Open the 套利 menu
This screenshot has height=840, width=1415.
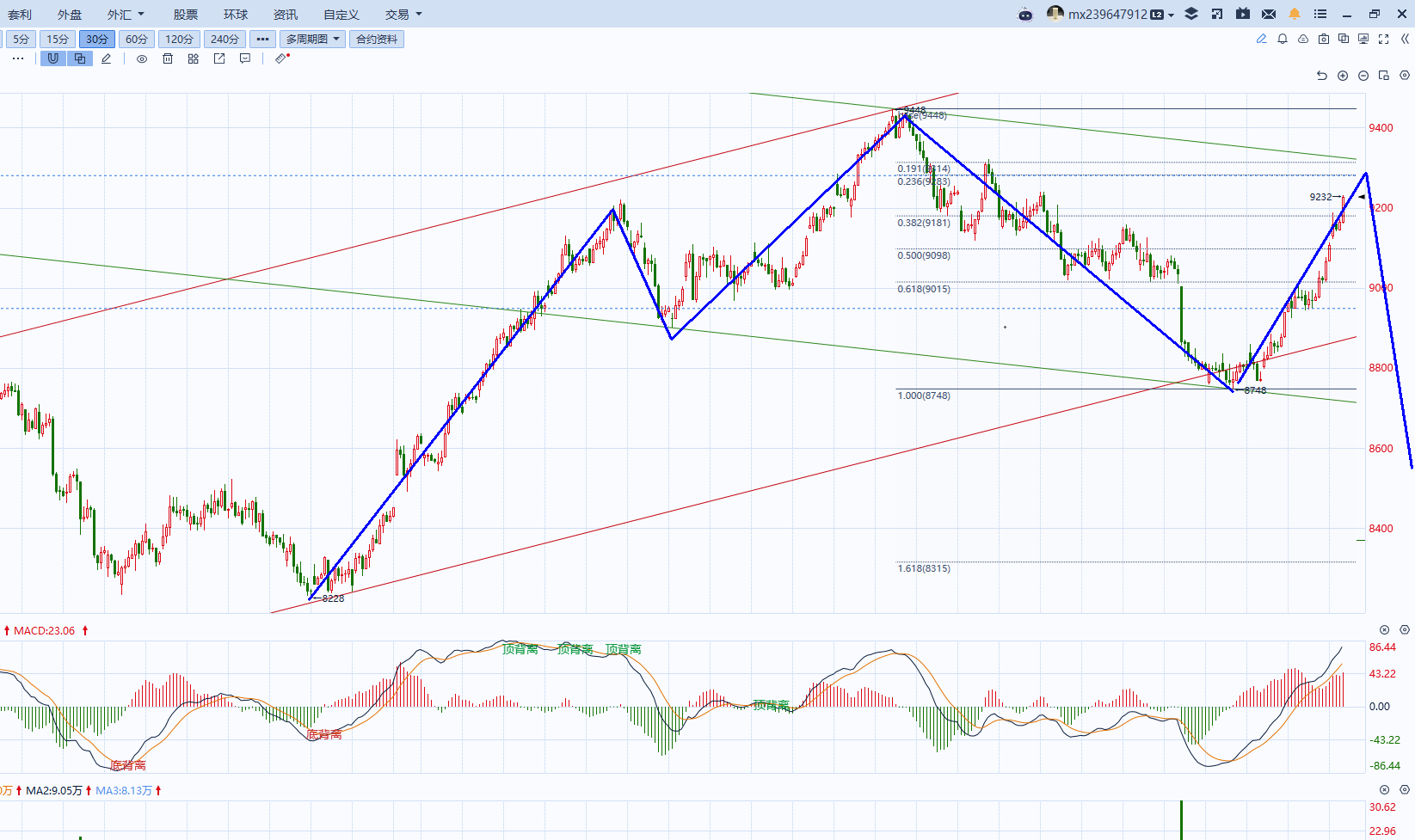(x=20, y=15)
